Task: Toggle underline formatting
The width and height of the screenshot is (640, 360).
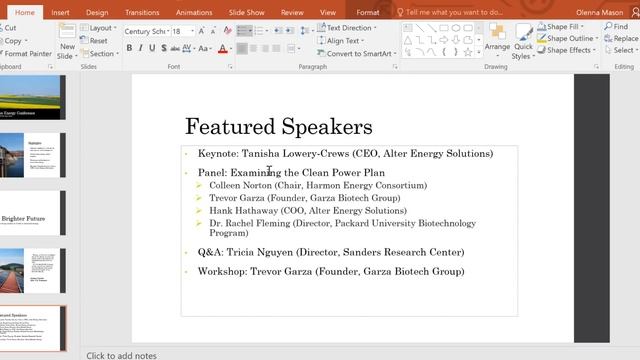Action: [x=152, y=48]
